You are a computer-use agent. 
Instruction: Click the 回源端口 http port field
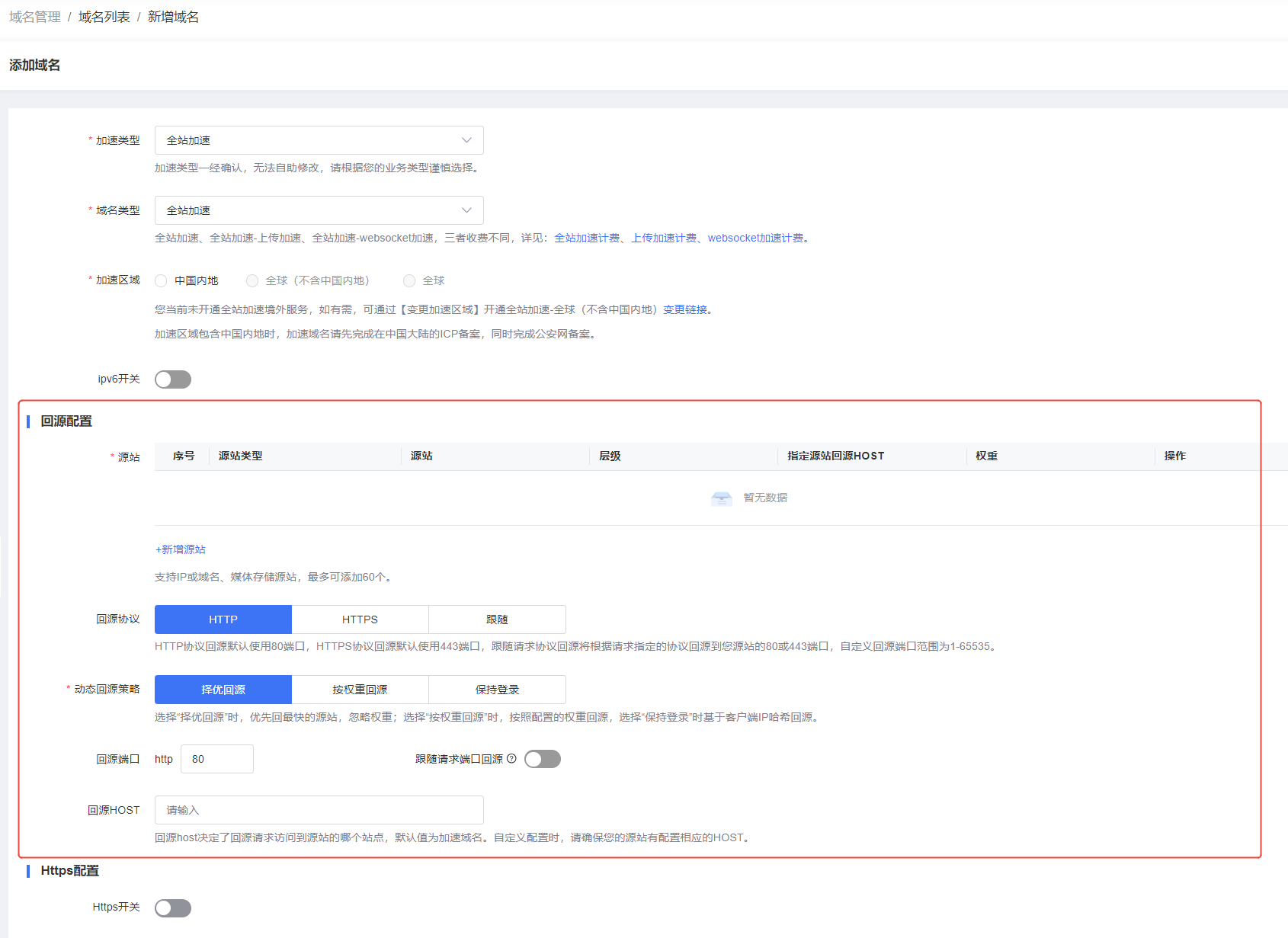pos(217,759)
